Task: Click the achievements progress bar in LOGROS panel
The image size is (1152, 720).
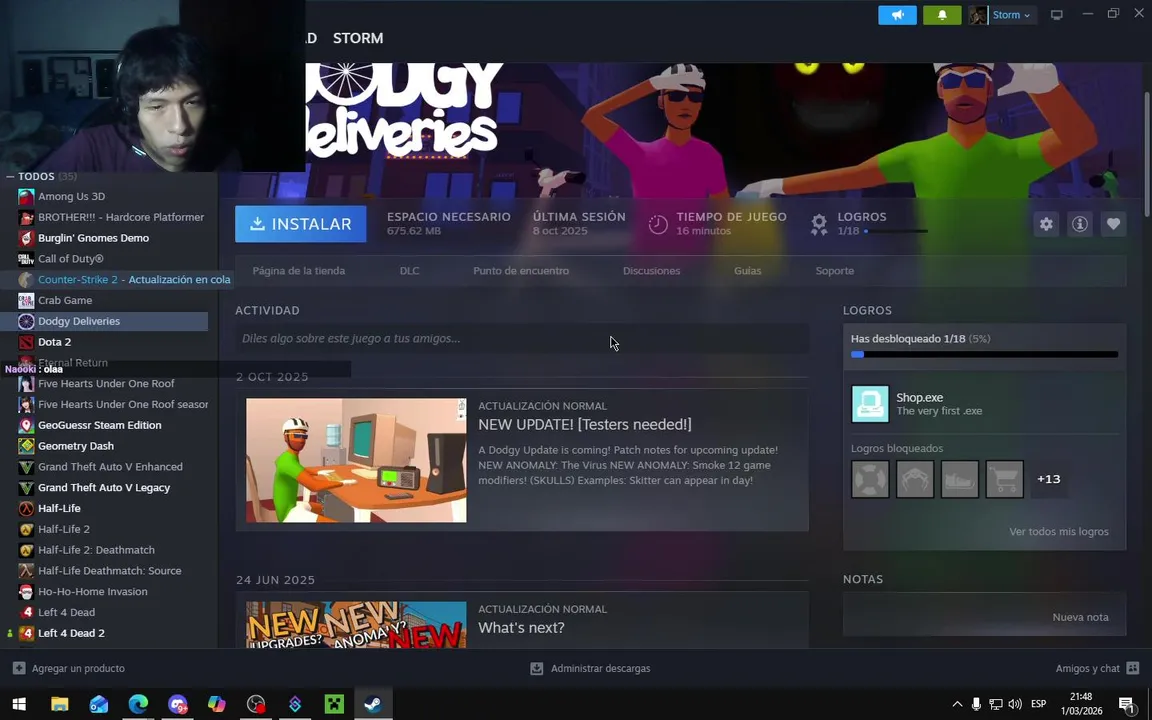Action: point(984,354)
